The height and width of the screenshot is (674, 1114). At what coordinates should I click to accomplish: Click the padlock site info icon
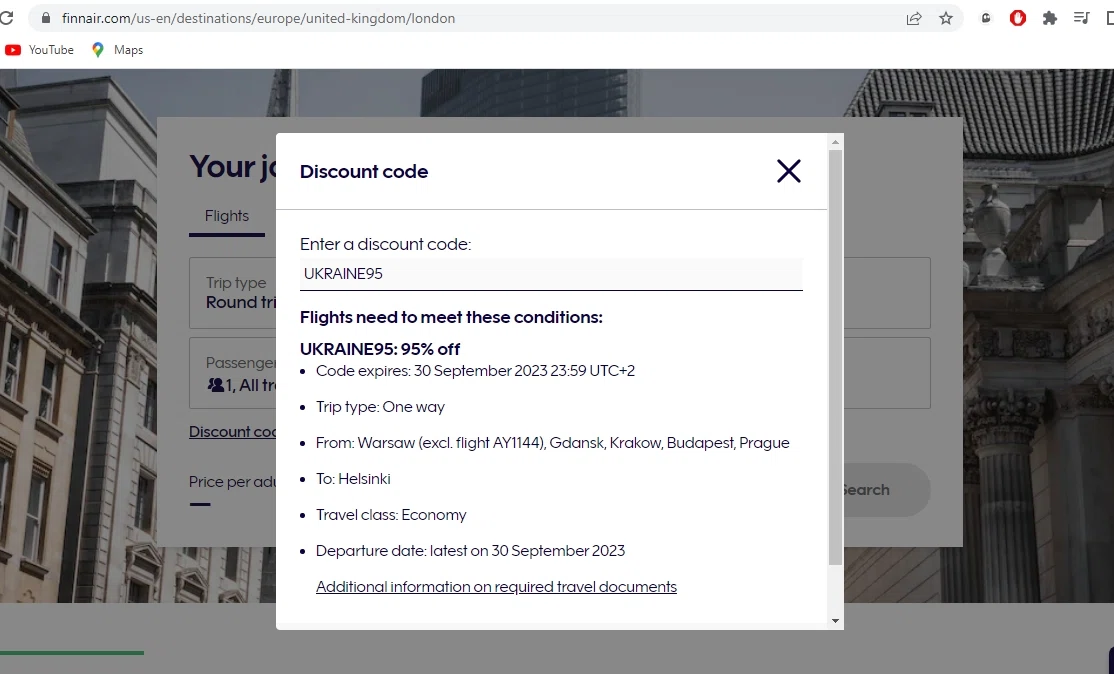coord(45,18)
